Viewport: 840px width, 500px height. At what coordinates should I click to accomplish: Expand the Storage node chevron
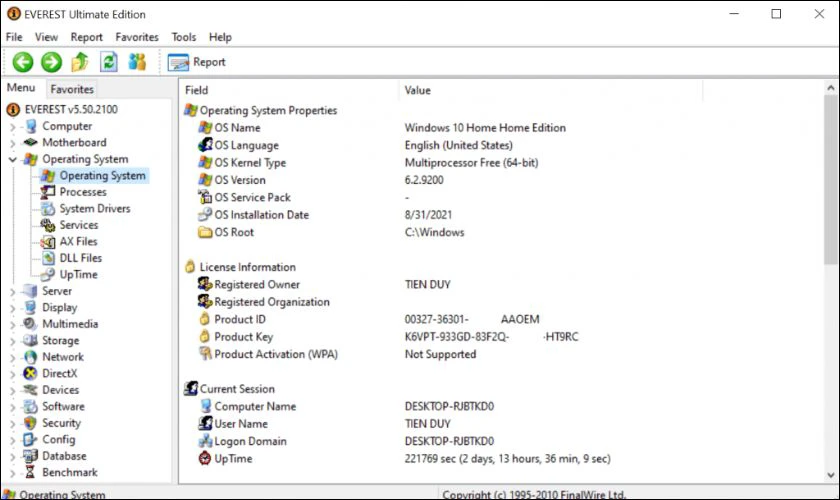12,341
